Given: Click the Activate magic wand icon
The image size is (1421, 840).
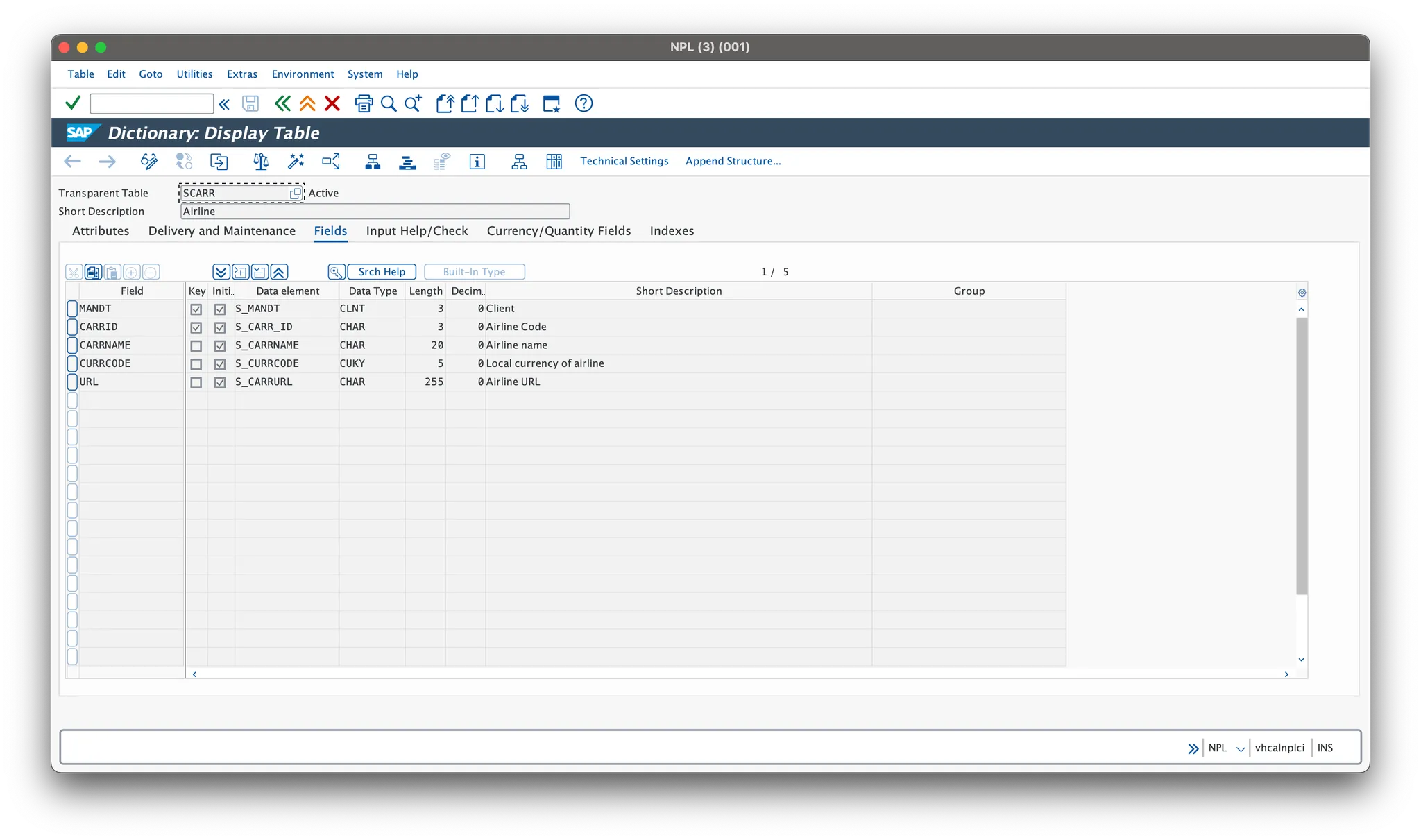Looking at the screenshot, I should point(296,162).
